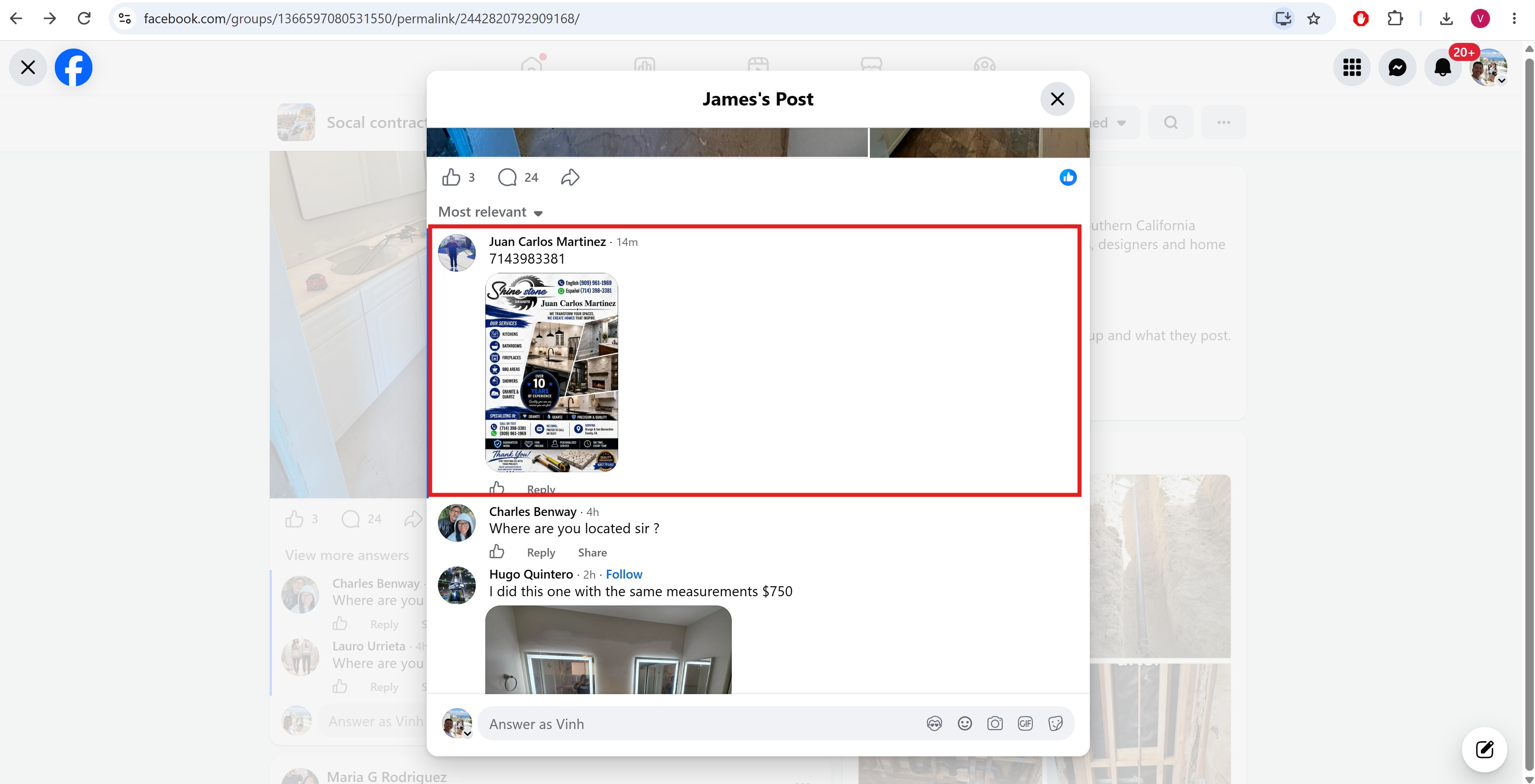Close James's Post dialog
The height and width of the screenshot is (784, 1535).
point(1057,99)
